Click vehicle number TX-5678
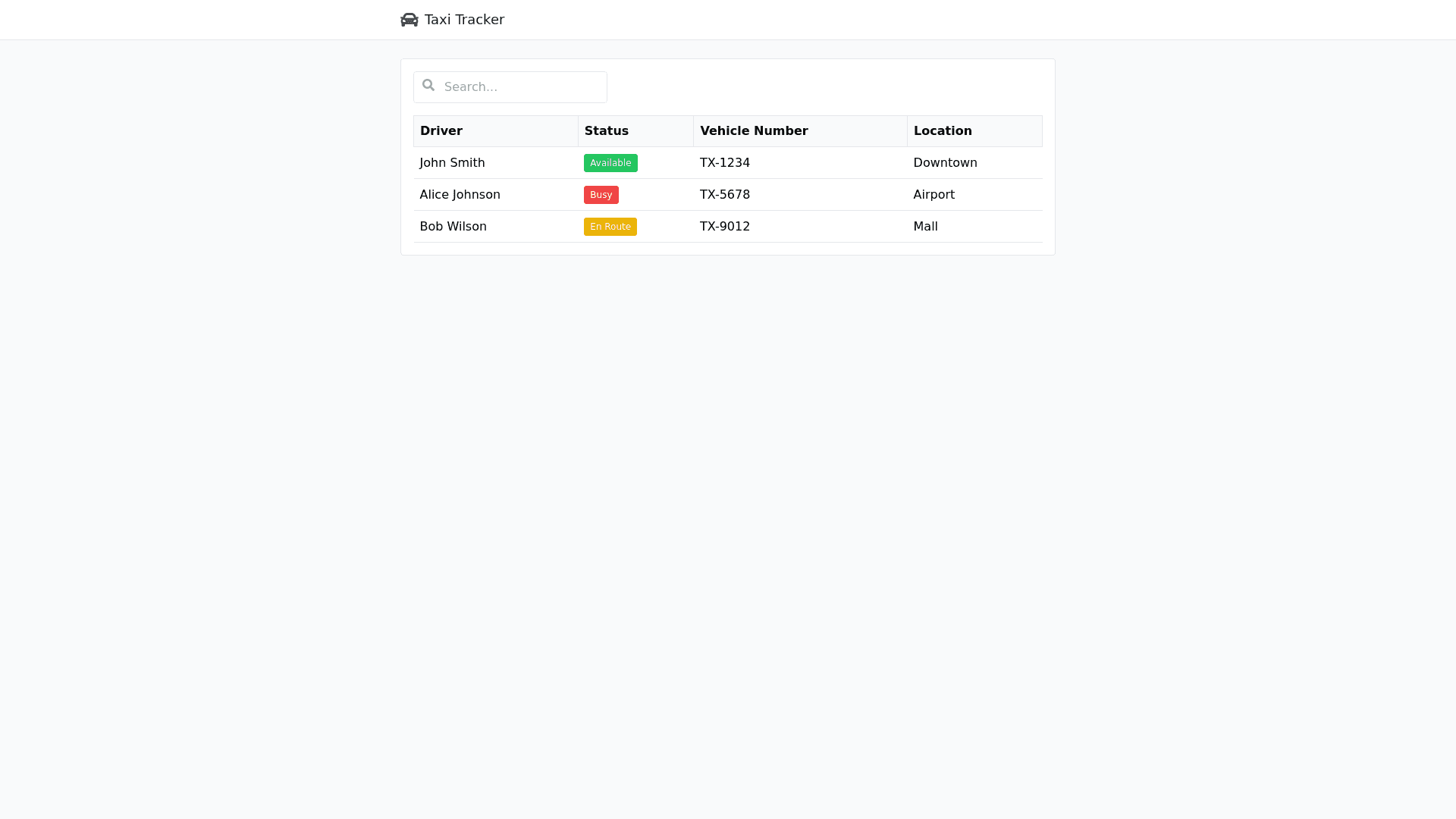1456x819 pixels. [x=724, y=195]
